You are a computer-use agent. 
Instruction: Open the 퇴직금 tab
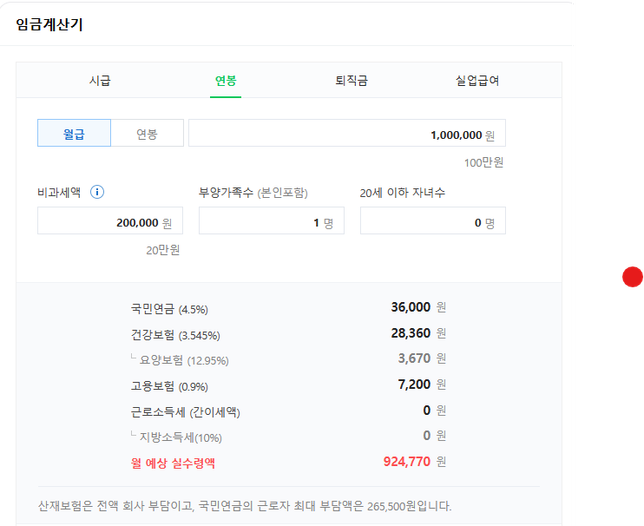pyautogui.click(x=351, y=81)
